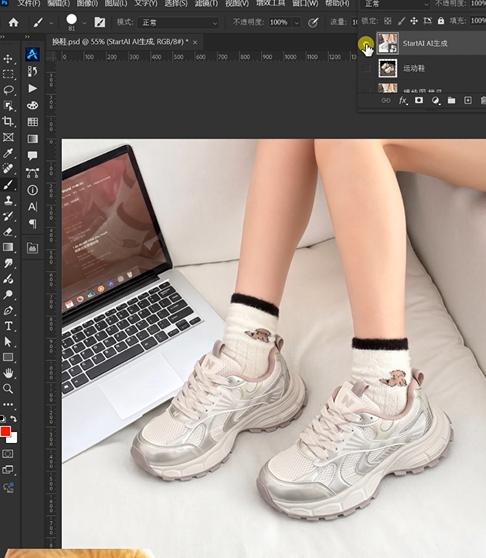Select the Move tool
486x558 pixels.
point(8,59)
